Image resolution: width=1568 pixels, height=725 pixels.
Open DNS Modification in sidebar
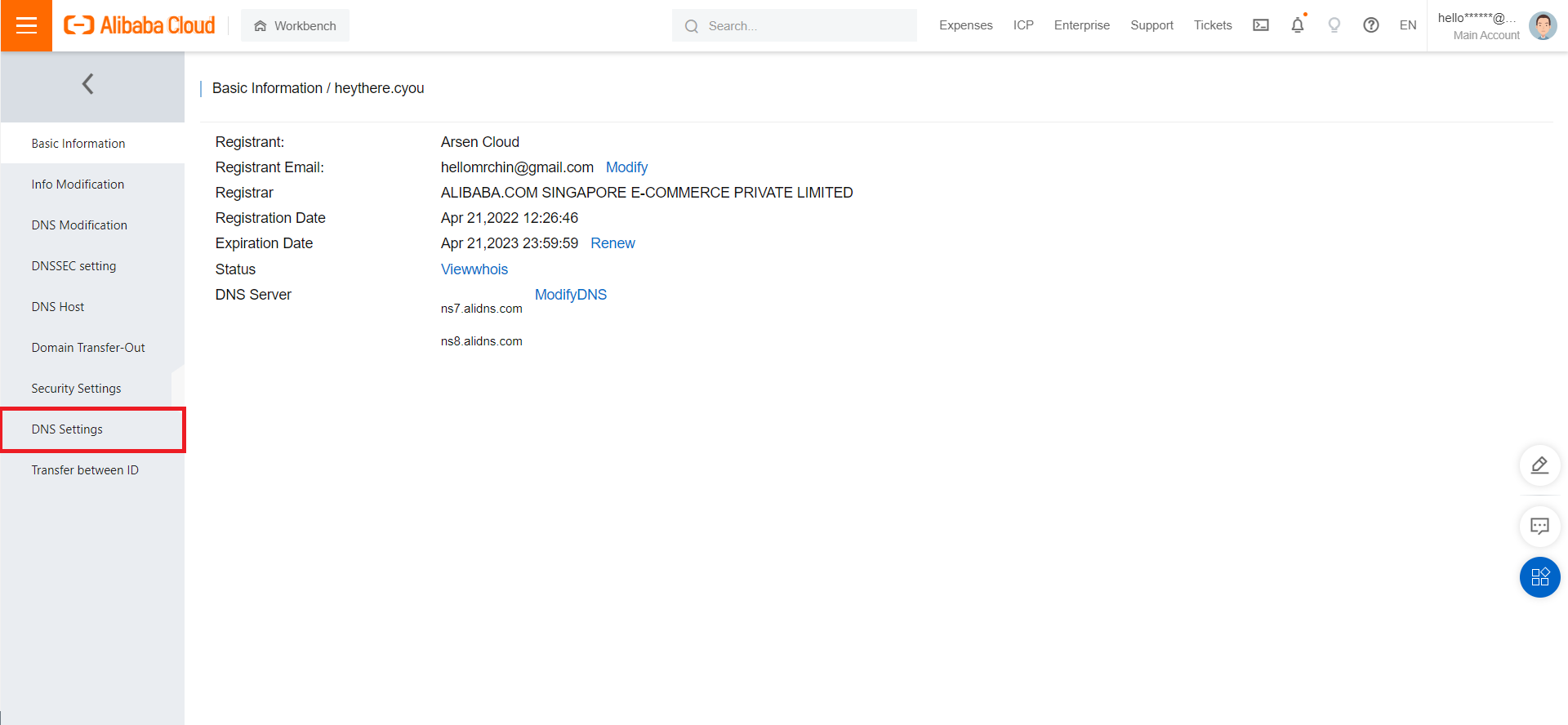[x=92, y=225]
